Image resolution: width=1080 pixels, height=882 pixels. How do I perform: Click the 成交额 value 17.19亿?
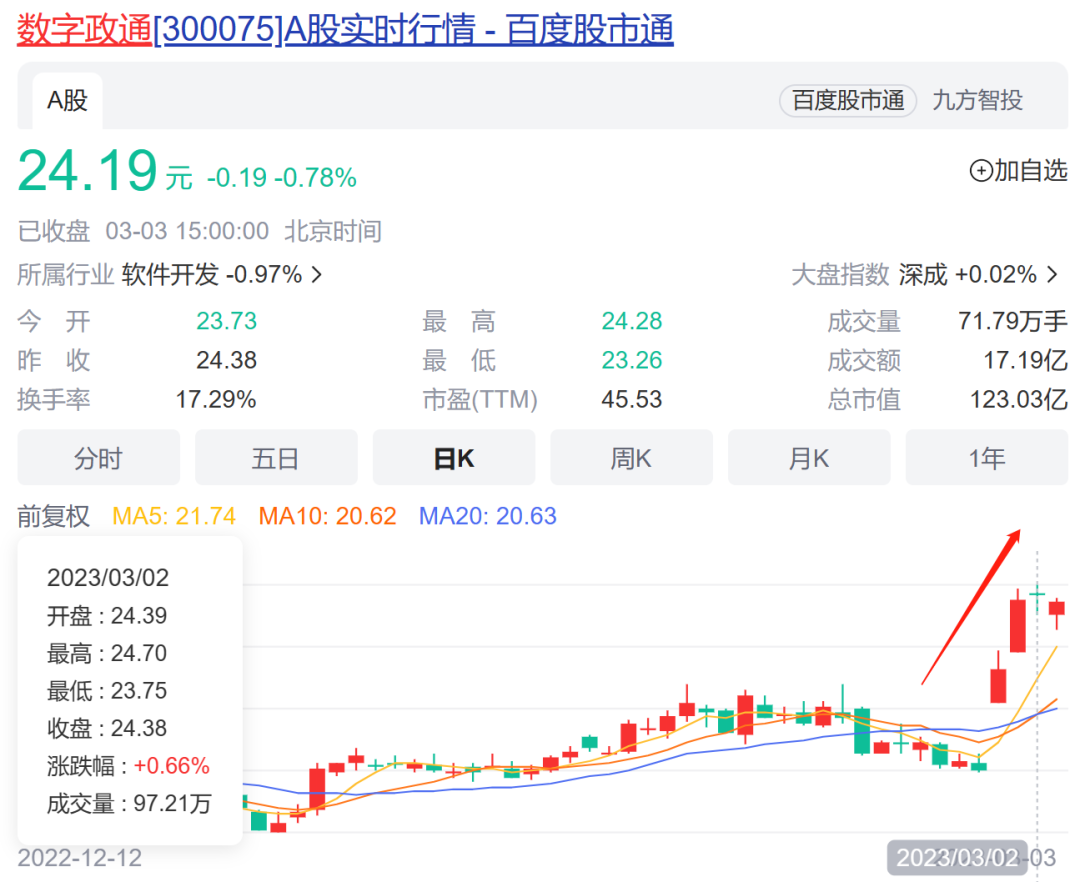coord(1026,360)
